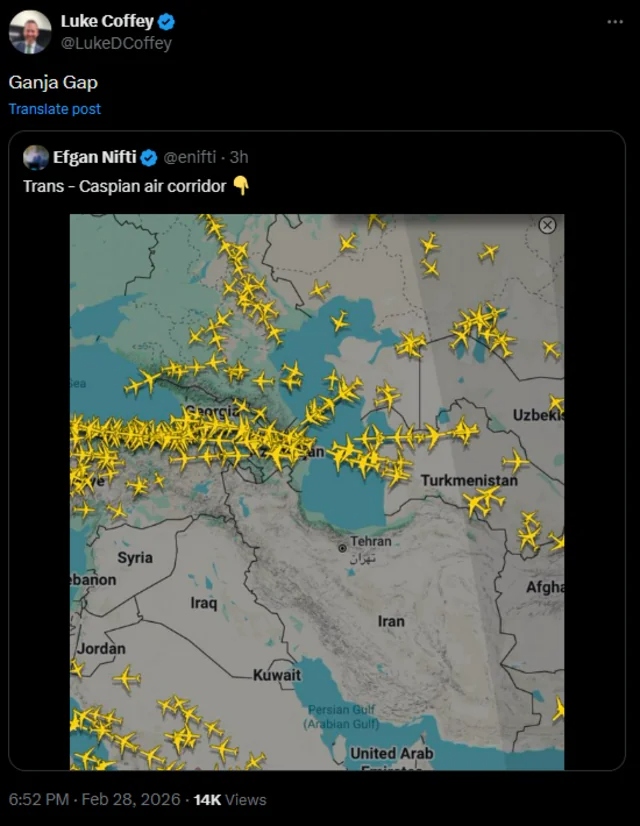Click Efgan Nifti's verified badge
640x826 pixels.
pos(148,157)
